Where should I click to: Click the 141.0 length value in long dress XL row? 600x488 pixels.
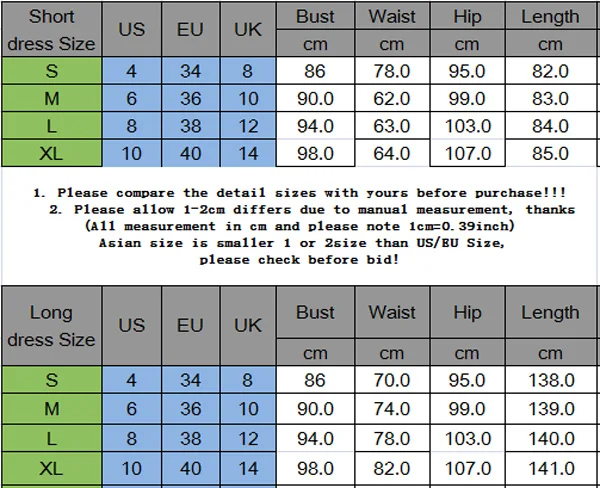click(551, 468)
